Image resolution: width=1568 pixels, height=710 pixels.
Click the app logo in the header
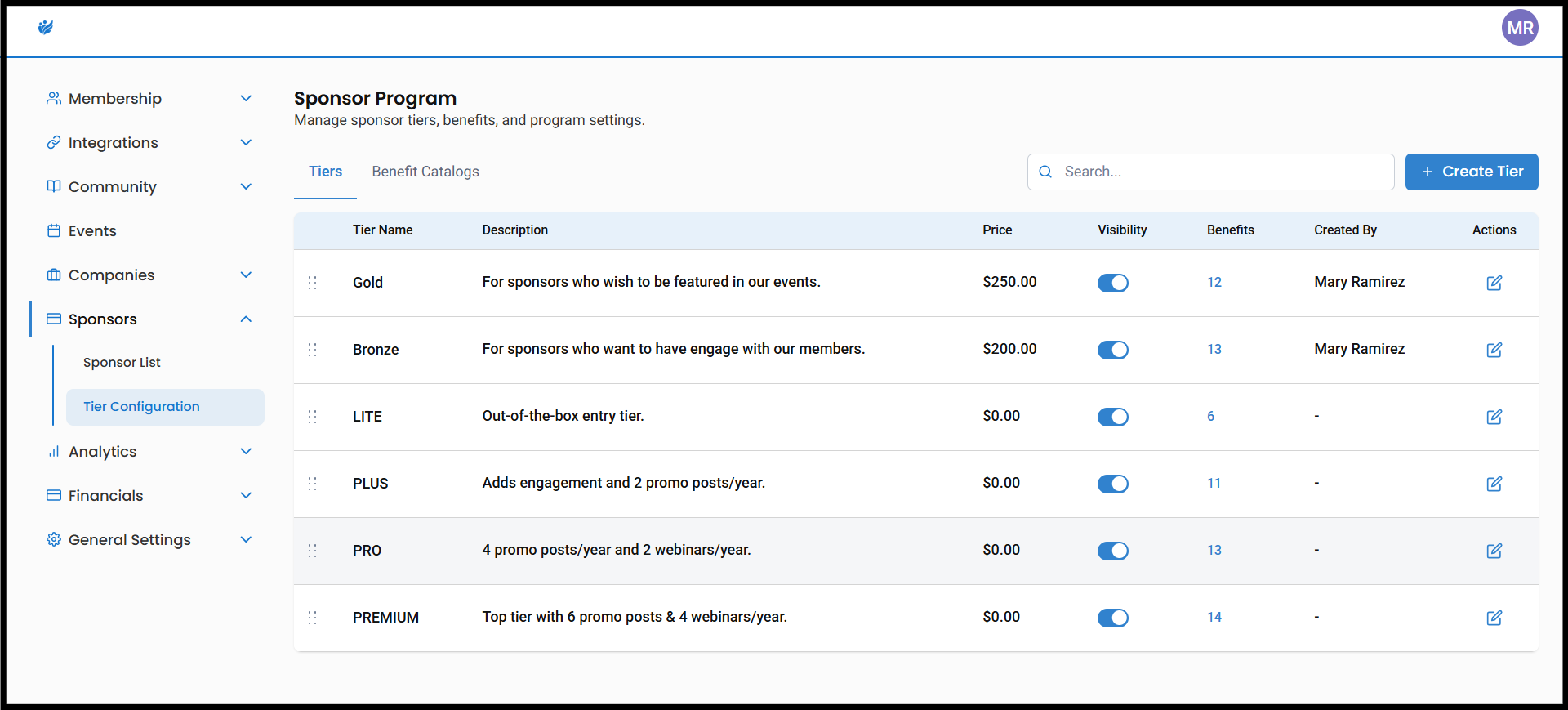pyautogui.click(x=46, y=28)
